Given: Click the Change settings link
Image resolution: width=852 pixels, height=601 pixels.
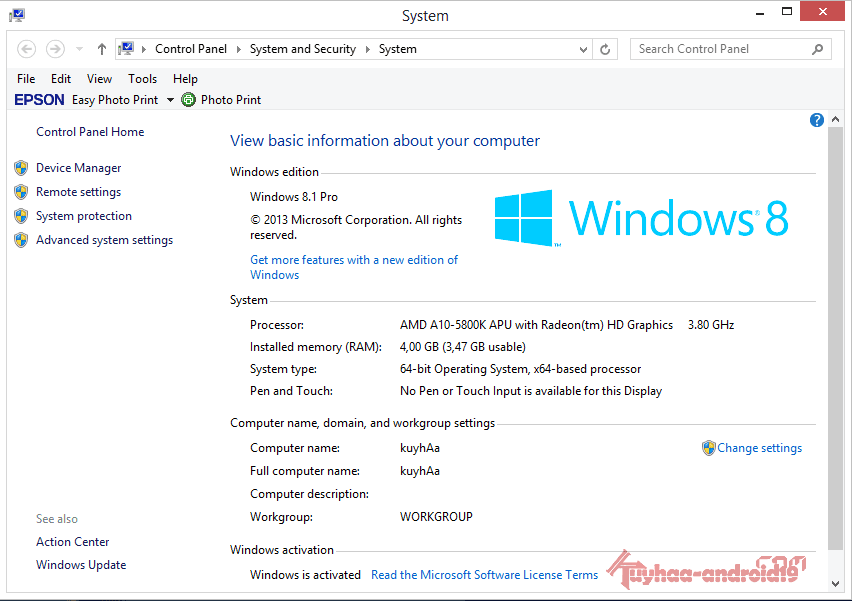Looking at the screenshot, I should (760, 448).
